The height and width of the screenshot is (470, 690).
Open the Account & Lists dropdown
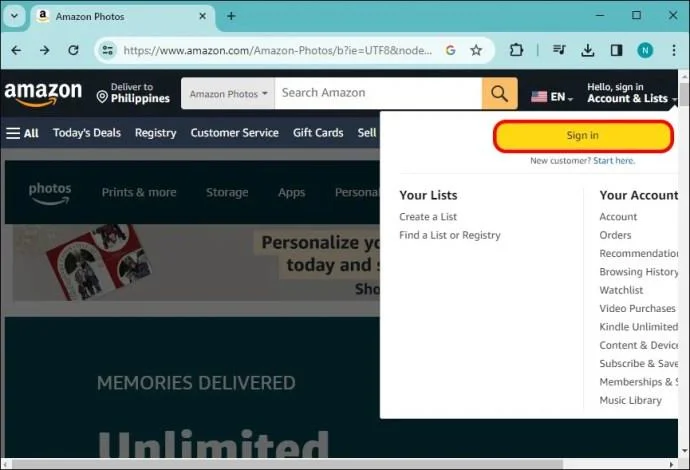632,93
